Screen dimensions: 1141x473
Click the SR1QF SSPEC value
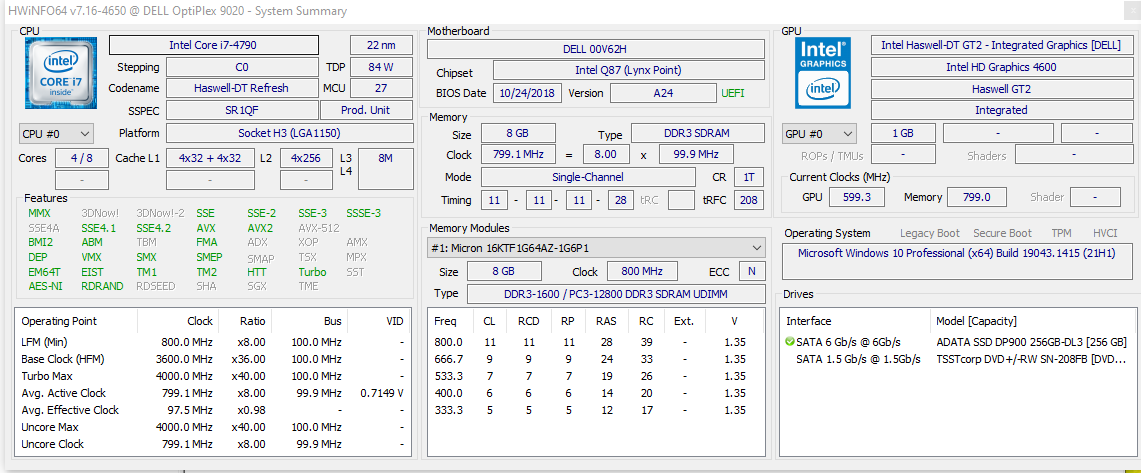(241, 110)
